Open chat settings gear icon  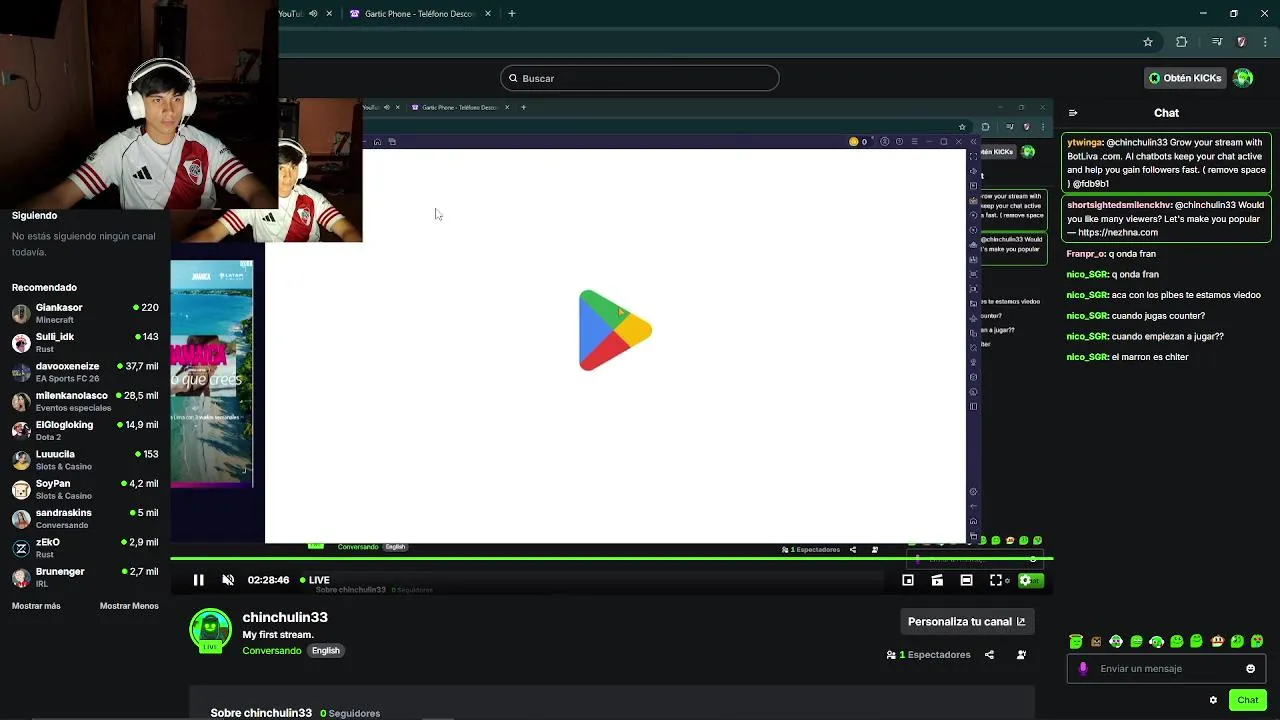tap(1213, 700)
